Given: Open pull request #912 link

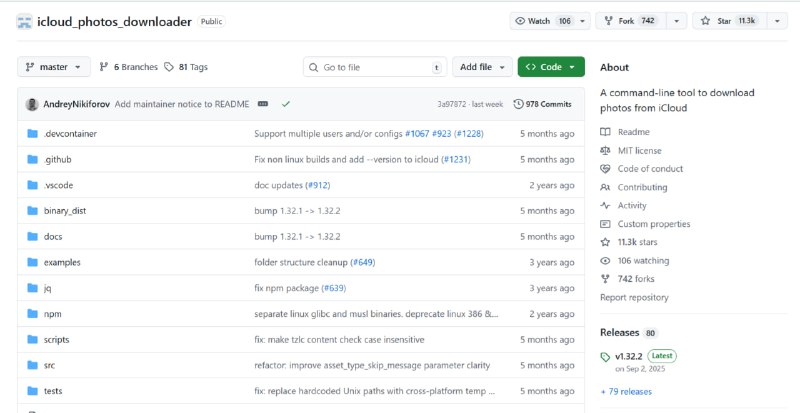Looking at the screenshot, I should pyautogui.click(x=318, y=185).
